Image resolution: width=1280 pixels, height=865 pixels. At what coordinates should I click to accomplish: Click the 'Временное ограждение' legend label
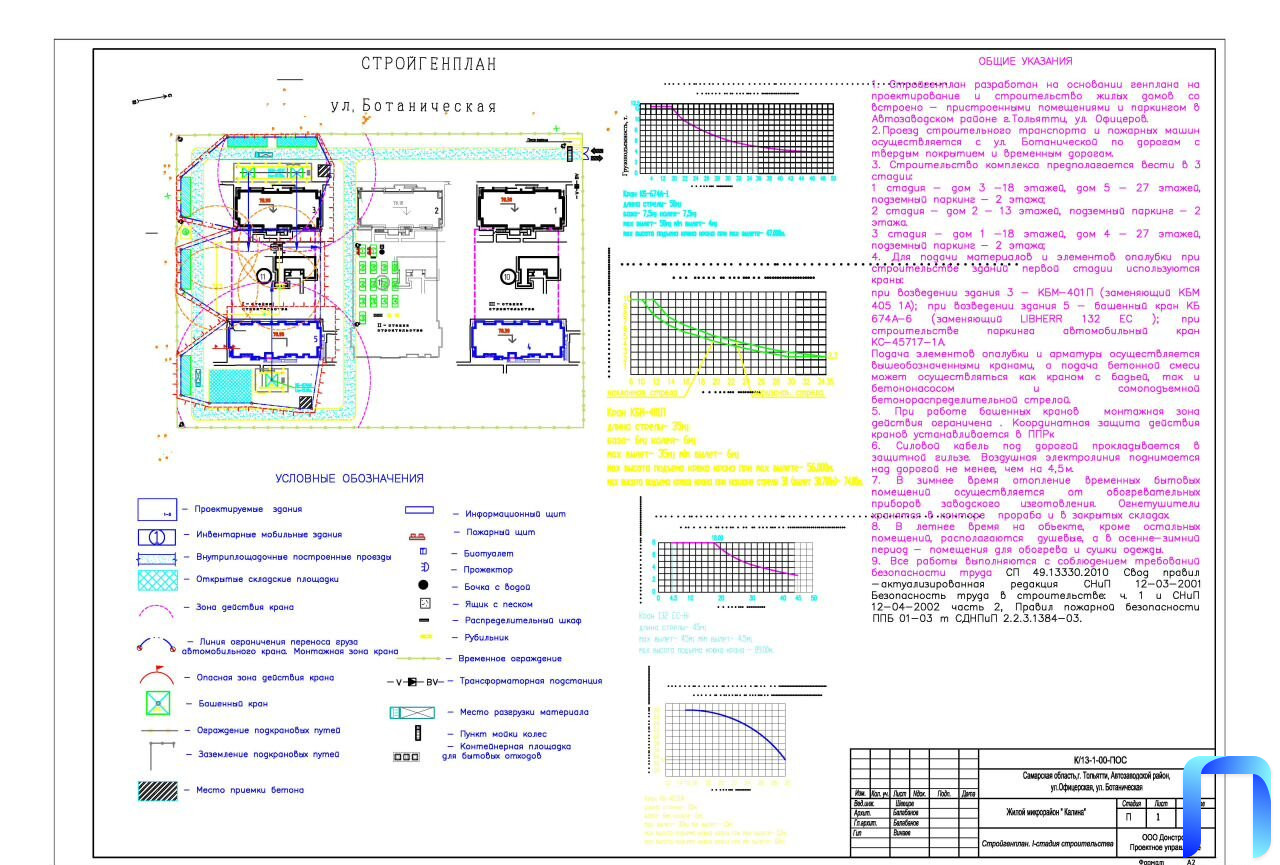click(x=510, y=659)
